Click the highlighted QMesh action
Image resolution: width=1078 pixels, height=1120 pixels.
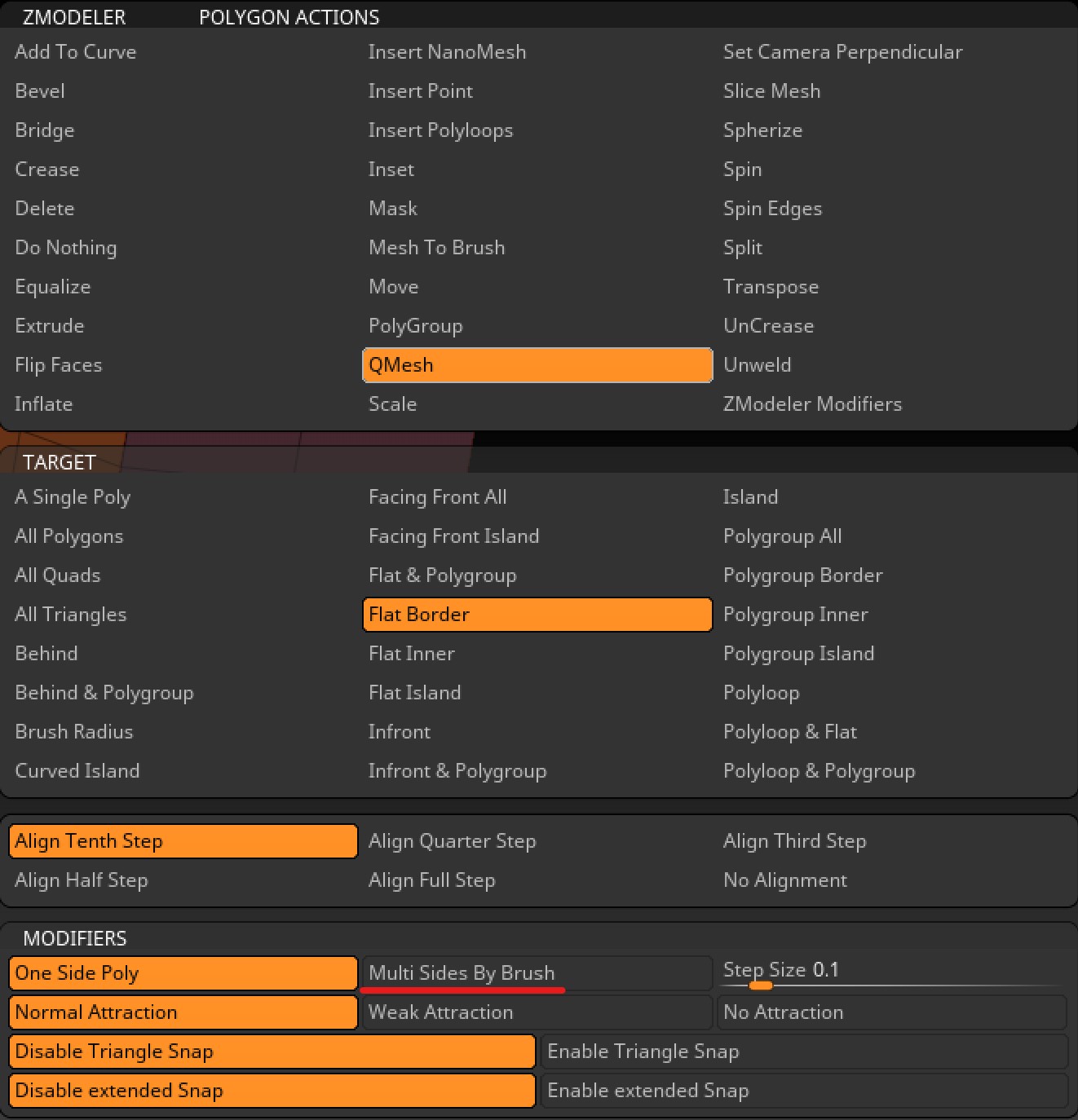click(x=537, y=364)
